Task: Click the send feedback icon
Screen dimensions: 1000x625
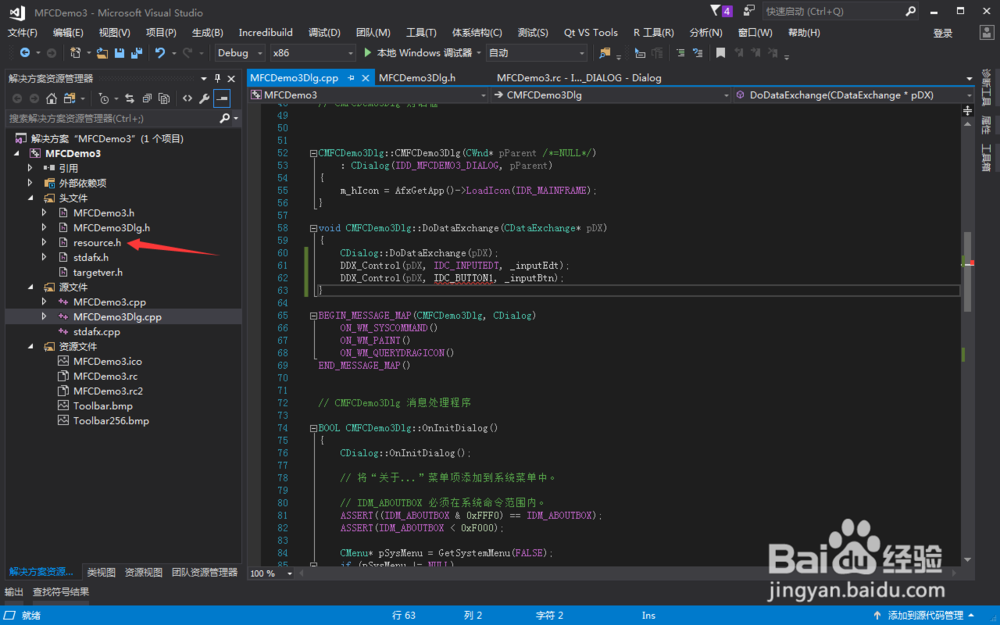Action: point(749,11)
